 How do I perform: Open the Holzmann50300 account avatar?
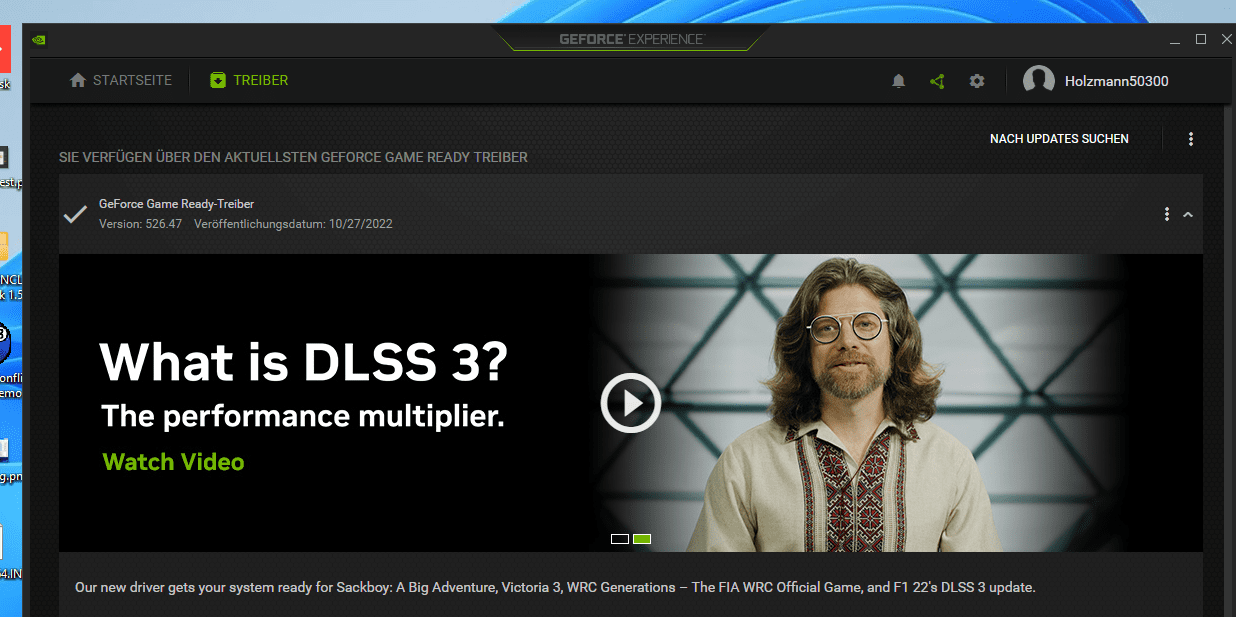coord(1039,81)
